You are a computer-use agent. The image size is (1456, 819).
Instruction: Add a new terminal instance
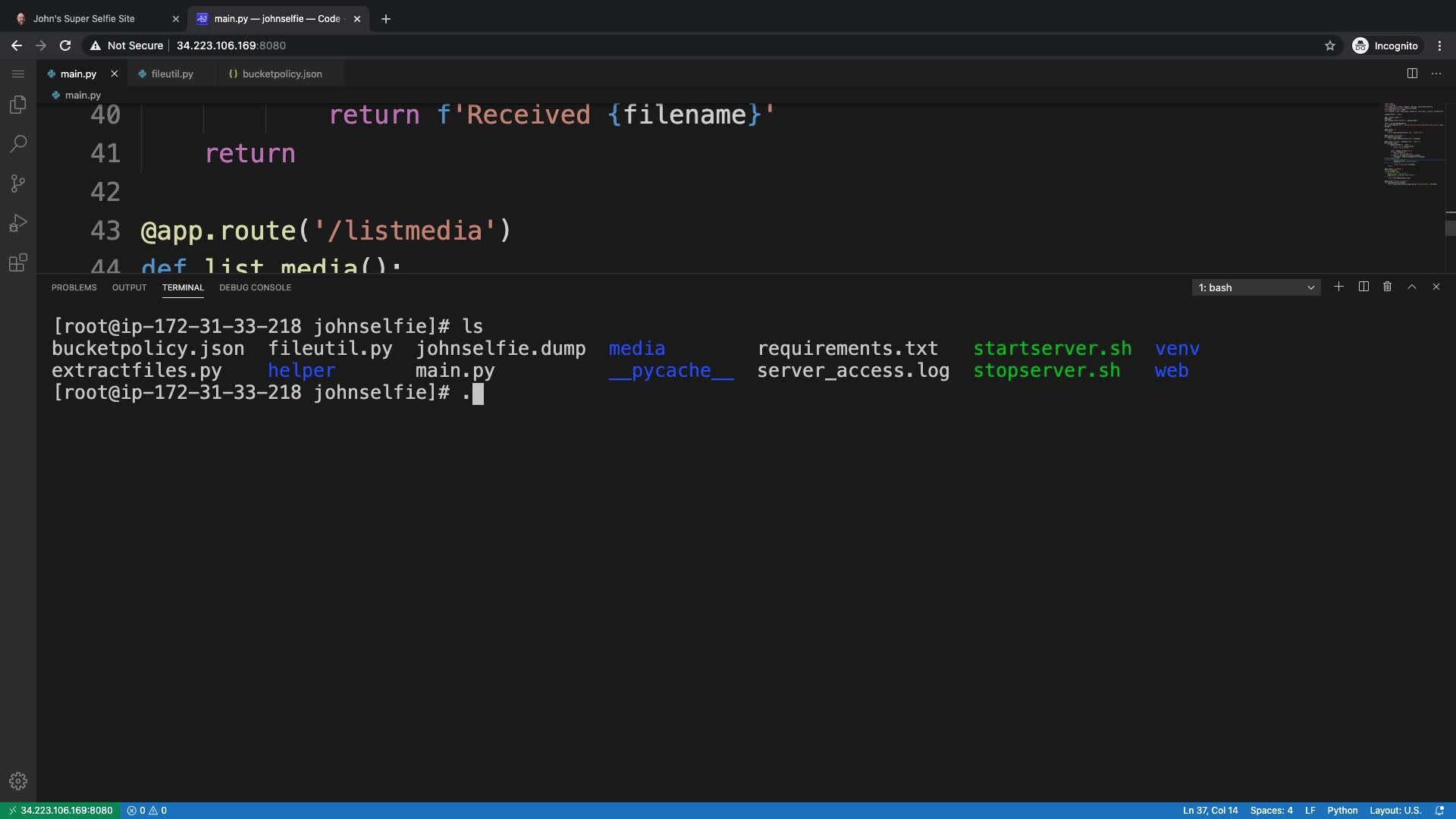tap(1338, 287)
